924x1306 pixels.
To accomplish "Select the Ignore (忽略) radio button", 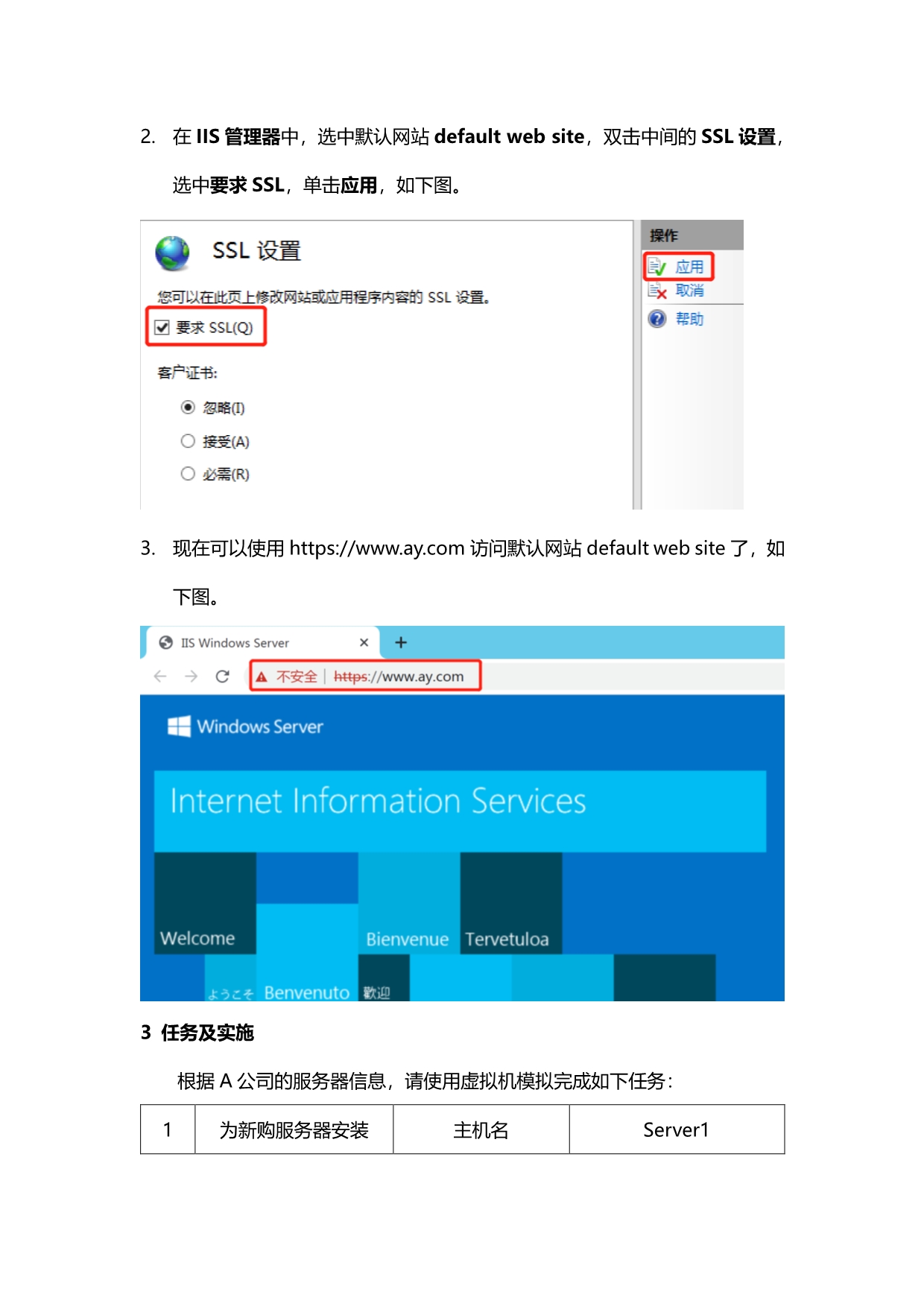I will click(x=188, y=407).
